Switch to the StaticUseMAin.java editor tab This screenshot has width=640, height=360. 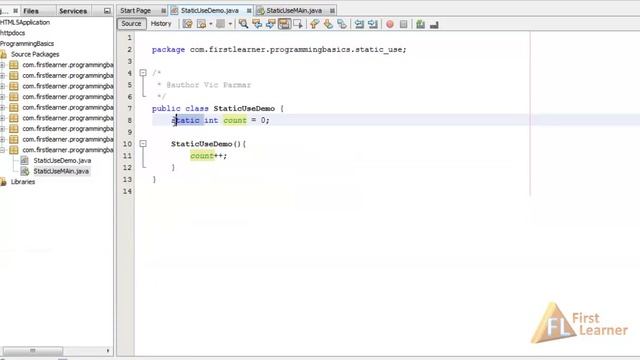(x=294, y=10)
